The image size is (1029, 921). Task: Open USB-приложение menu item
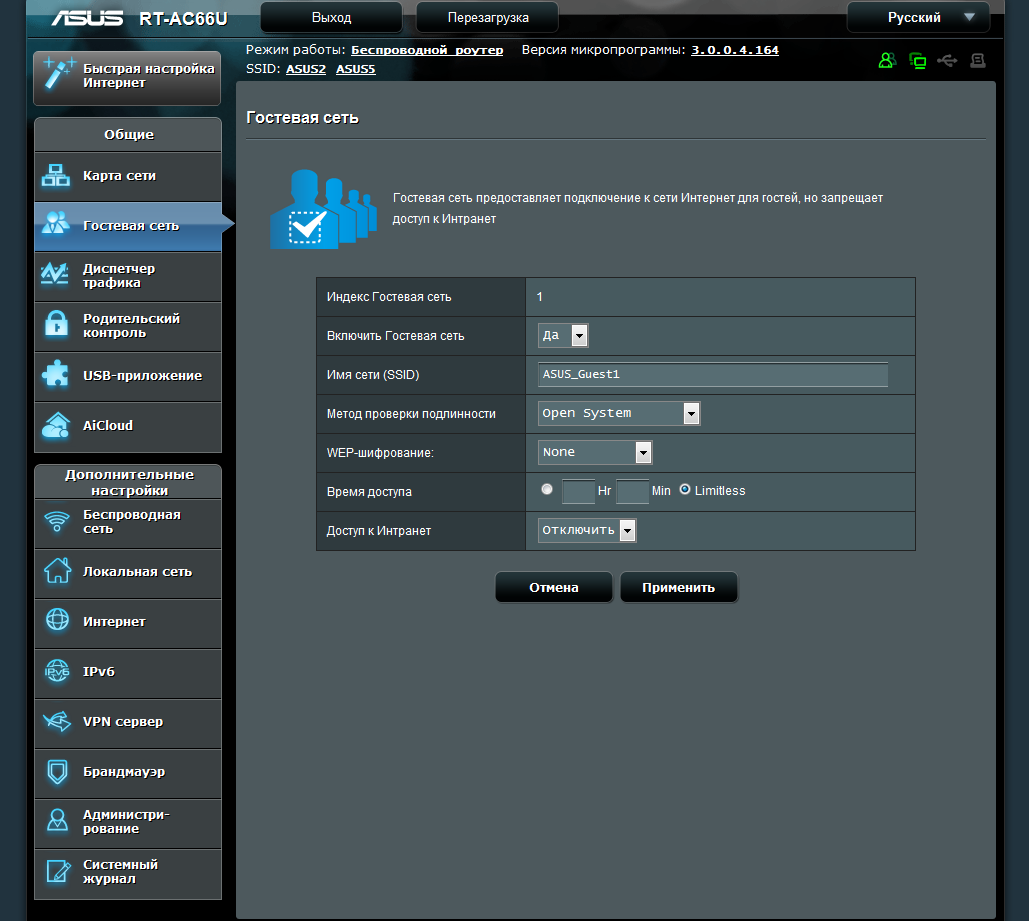pyautogui.click(x=128, y=375)
